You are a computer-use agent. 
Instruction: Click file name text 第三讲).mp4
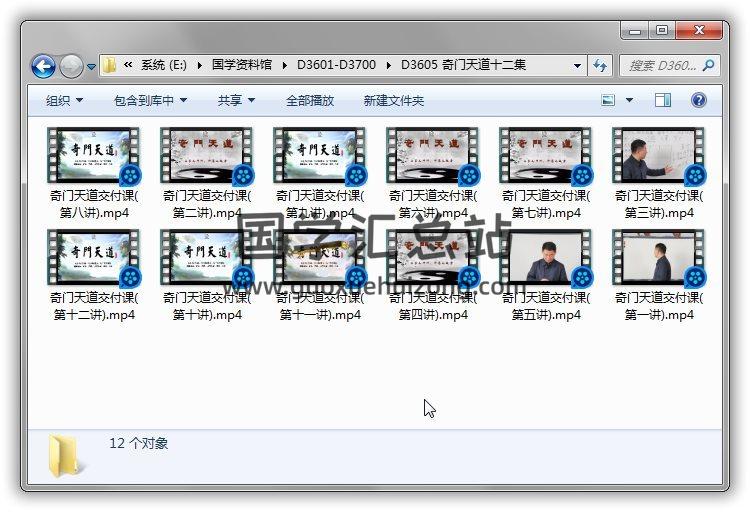659,213
